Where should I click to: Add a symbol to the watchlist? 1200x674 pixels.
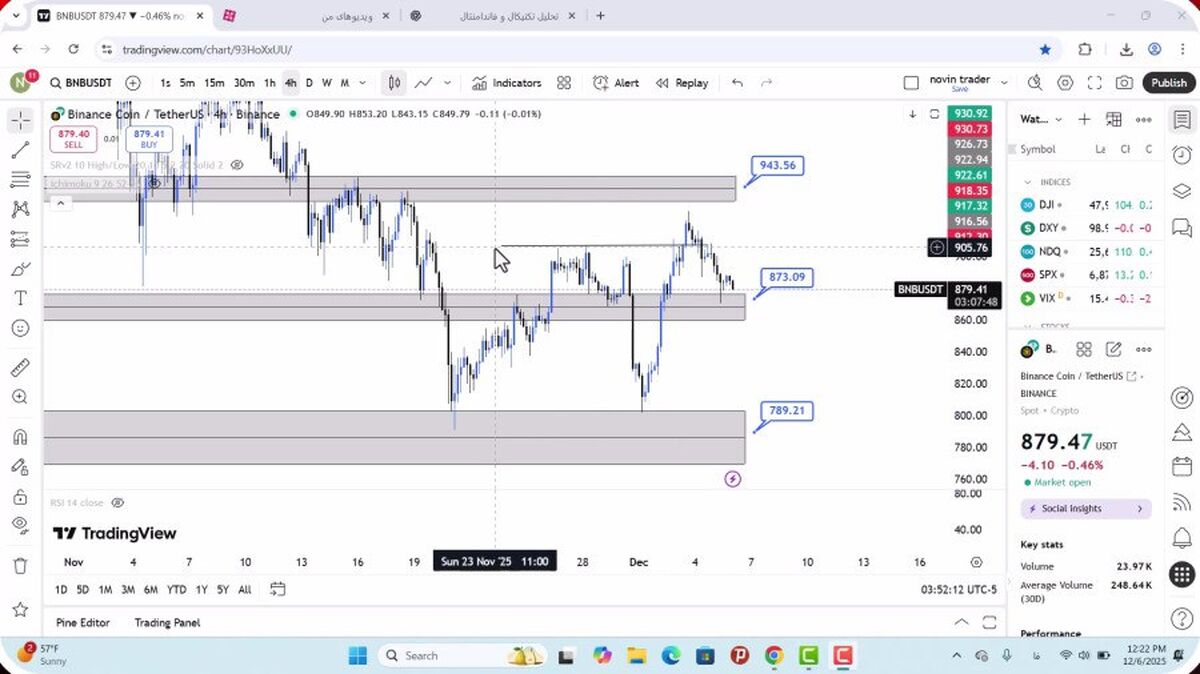coord(1084,119)
